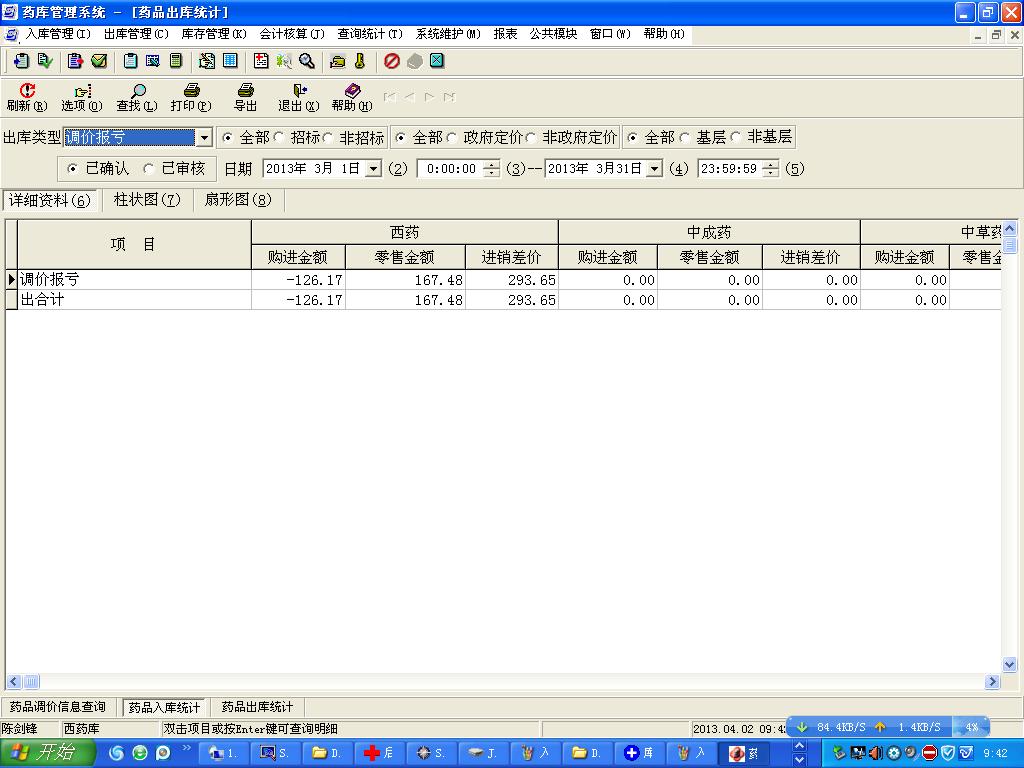This screenshot has width=1024, height=768.
Task: Open the 查询统计 menu
Action: pos(370,34)
